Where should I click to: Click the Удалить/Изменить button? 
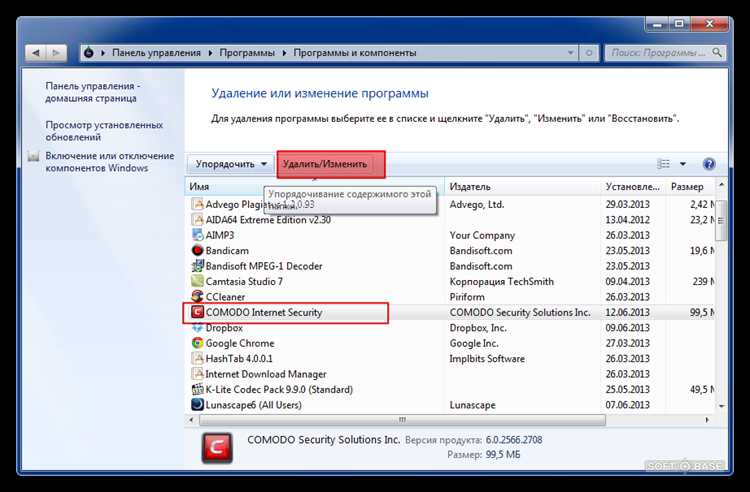(x=331, y=164)
